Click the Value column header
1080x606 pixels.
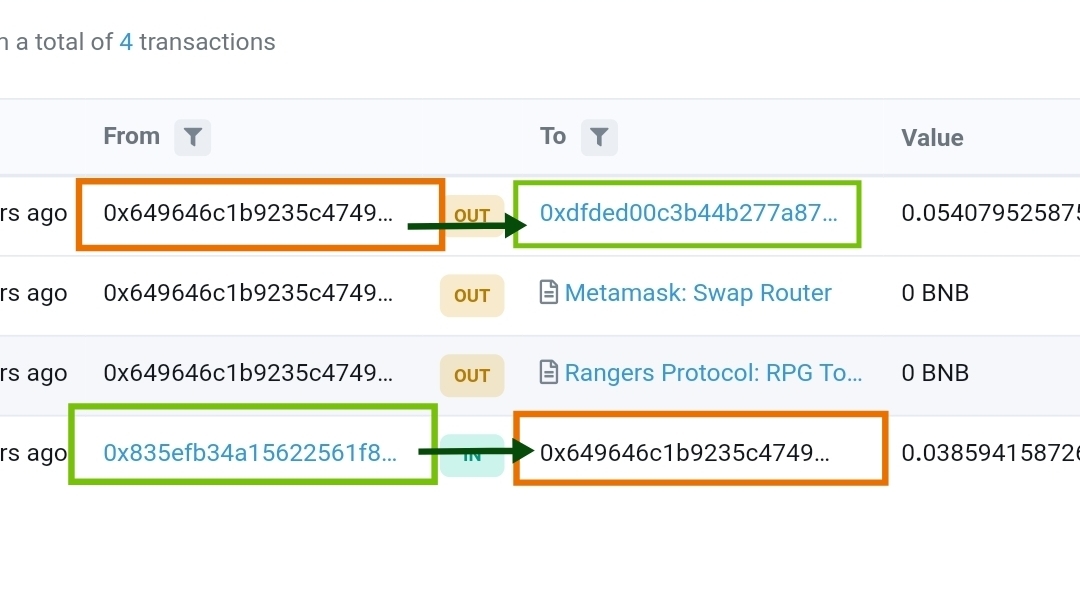[932, 138]
